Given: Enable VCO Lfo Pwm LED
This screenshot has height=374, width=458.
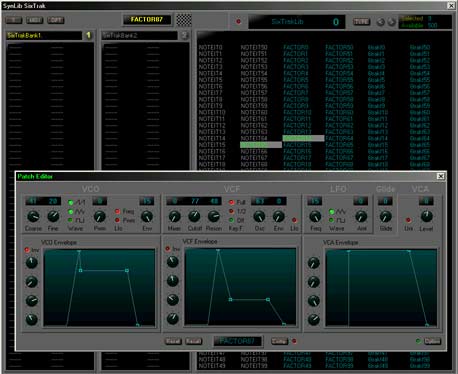Looking at the screenshot, I should [117, 220].
